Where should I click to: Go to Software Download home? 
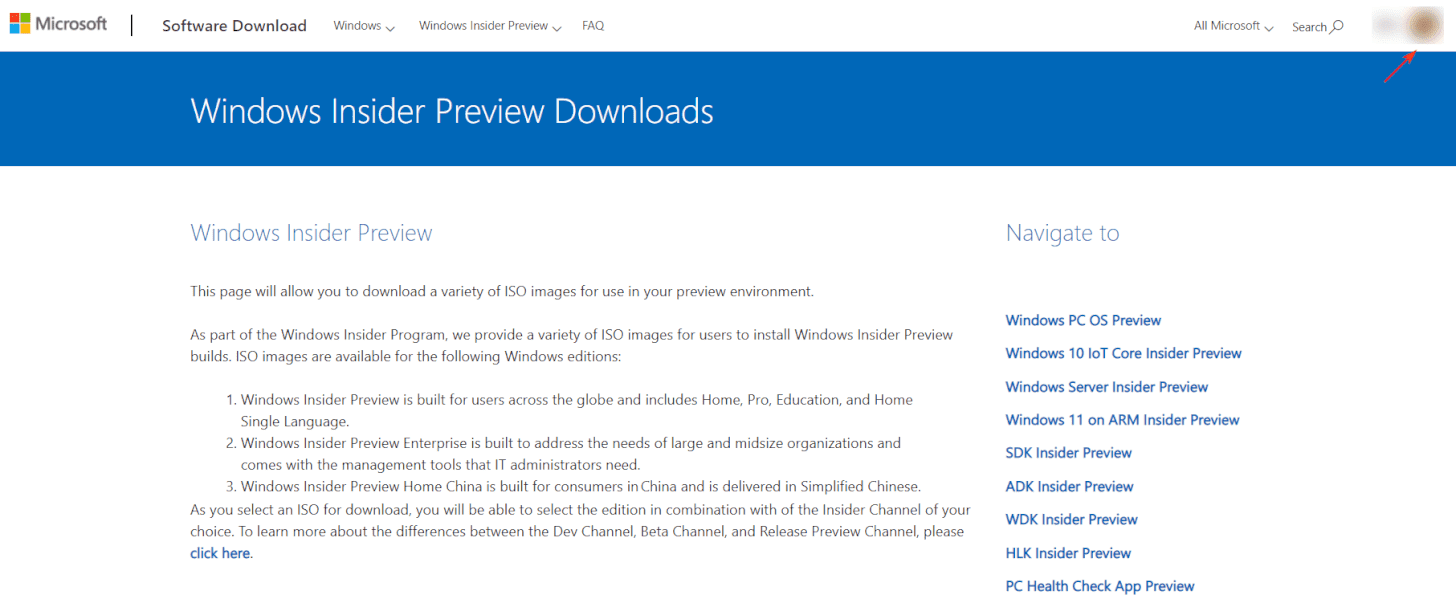[234, 26]
